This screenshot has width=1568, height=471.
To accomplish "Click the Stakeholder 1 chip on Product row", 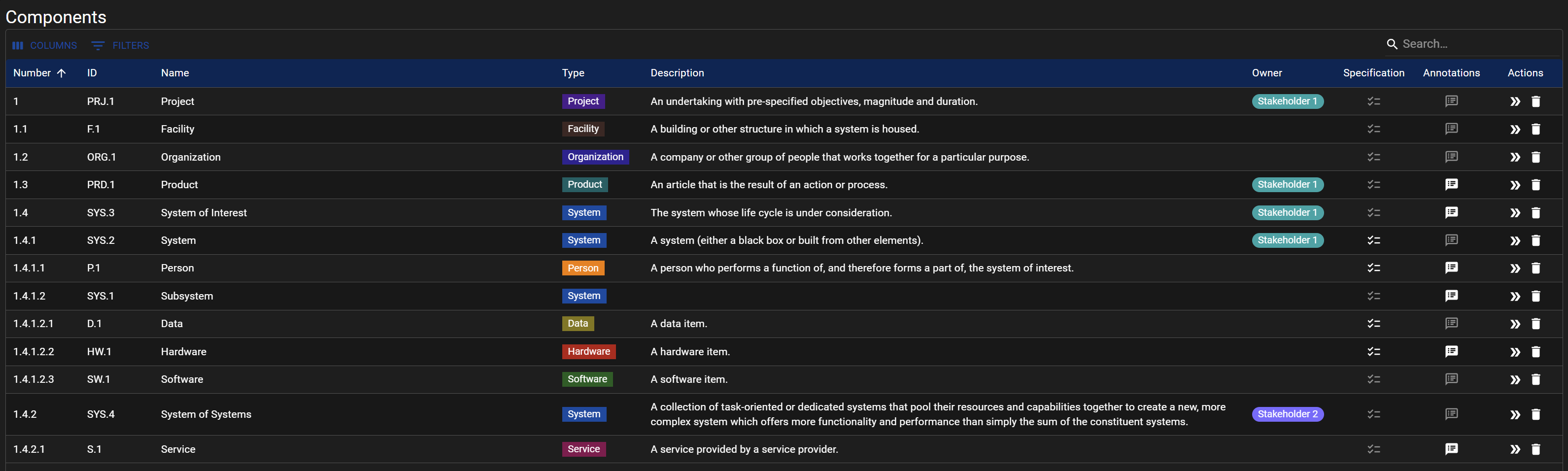I will point(1288,184).
